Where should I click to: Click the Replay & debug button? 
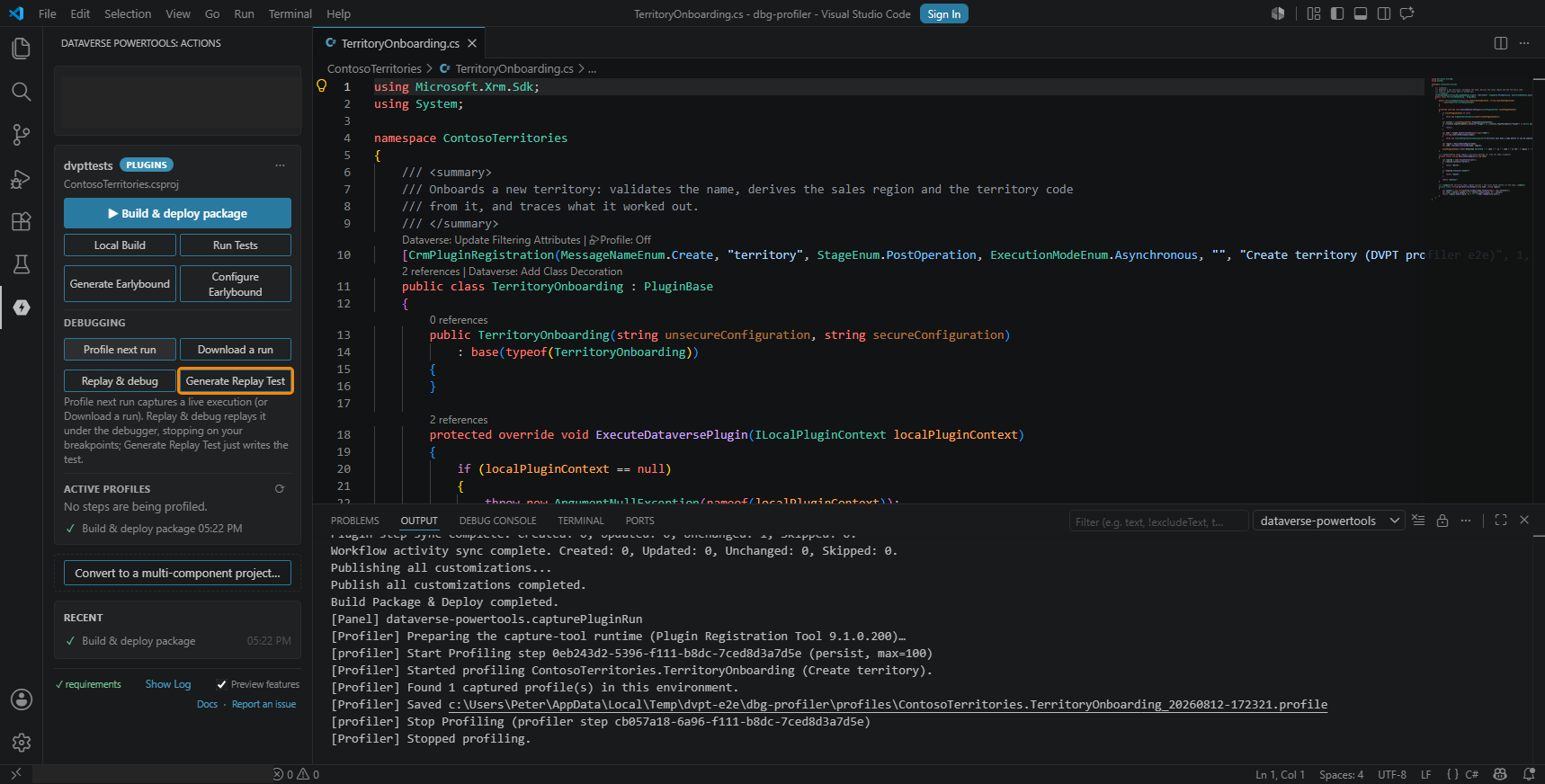coord(120,381)
